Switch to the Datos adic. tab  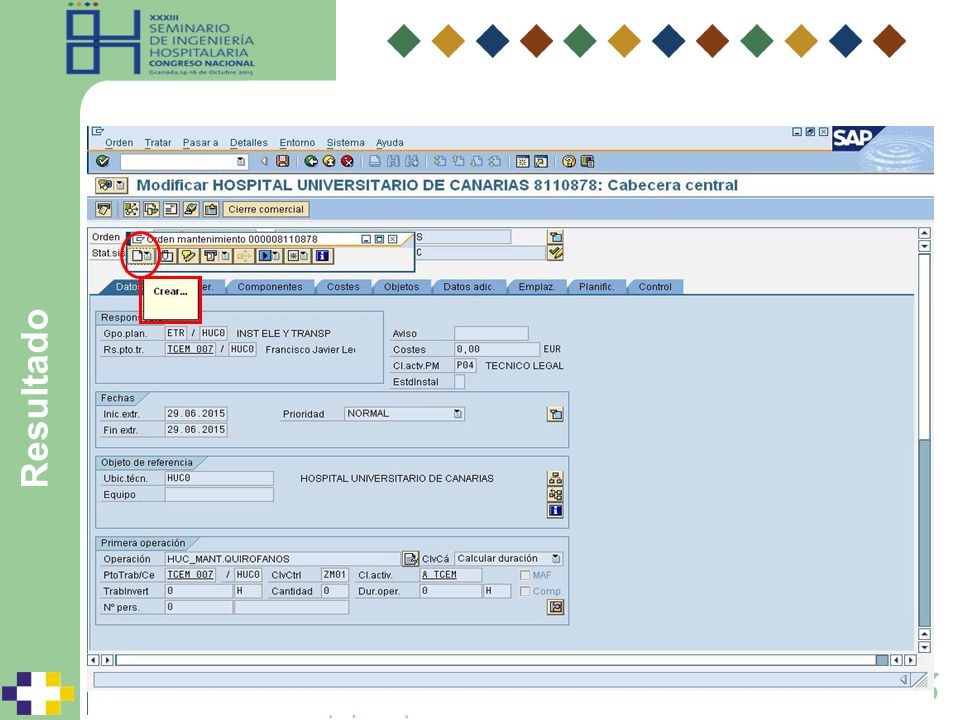(468, 287)
